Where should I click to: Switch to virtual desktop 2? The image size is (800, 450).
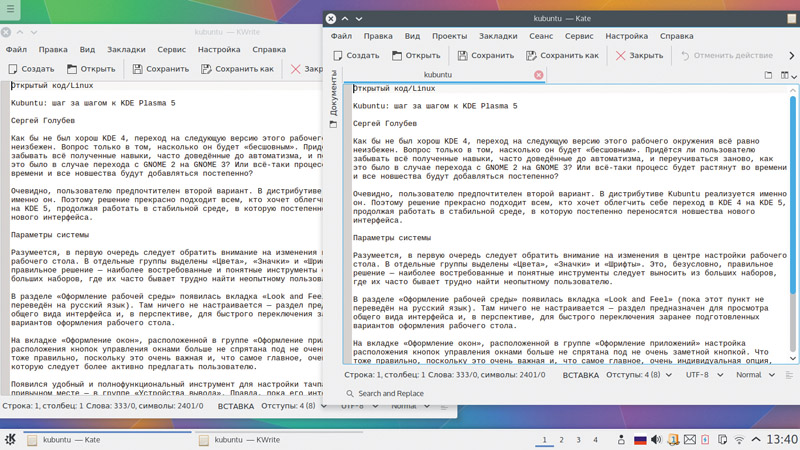pyautogui.click(x=561, y=440)
